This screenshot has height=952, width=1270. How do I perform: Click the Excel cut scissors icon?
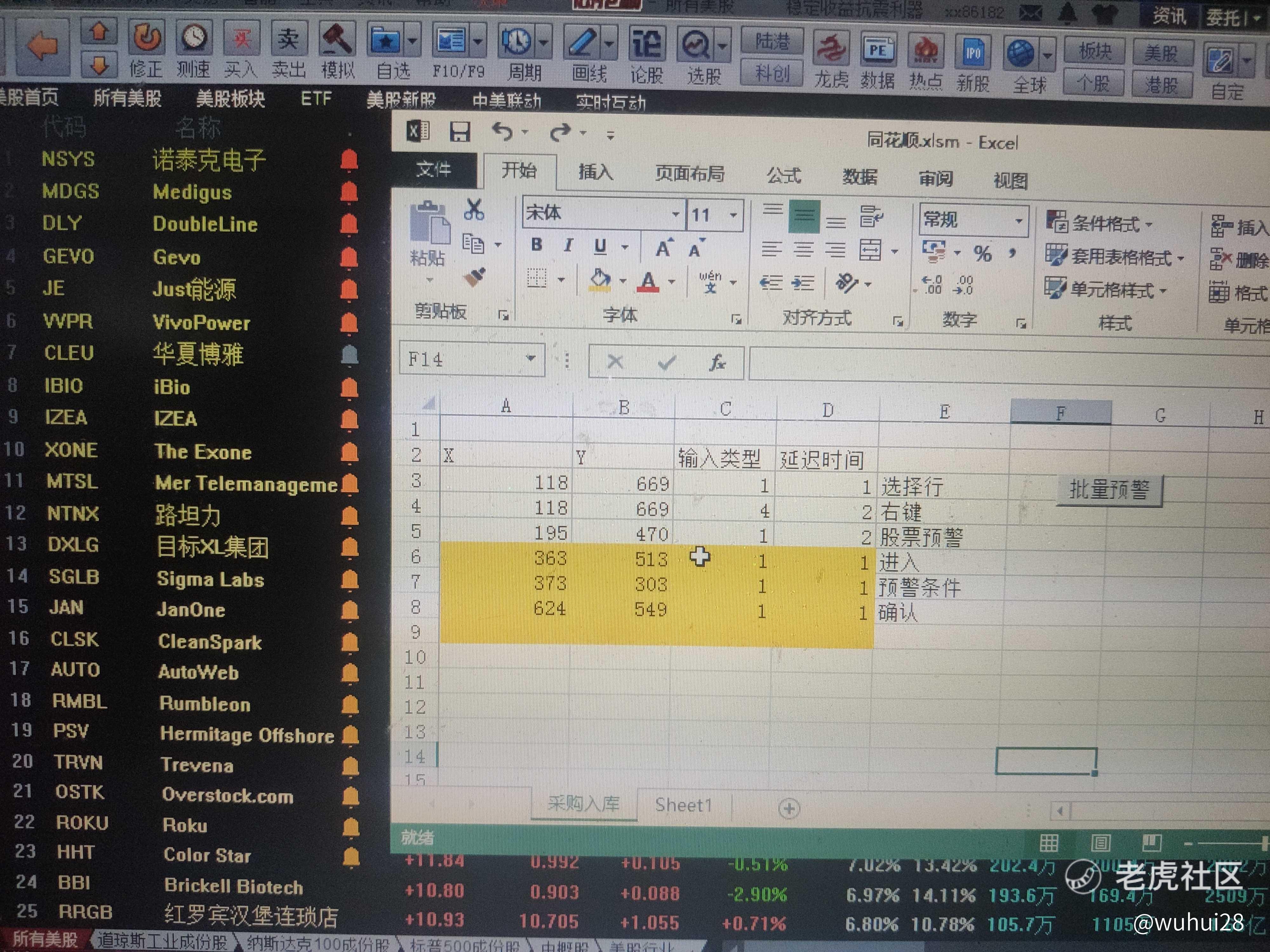pyautogui.click(x=474, y=210)
